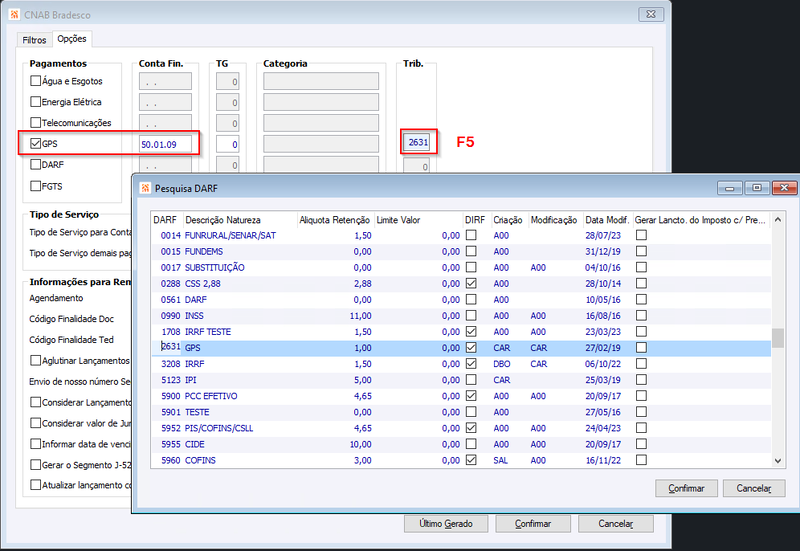Click the Último Gerado button
The image size is (800, 551).
(446, 523)
